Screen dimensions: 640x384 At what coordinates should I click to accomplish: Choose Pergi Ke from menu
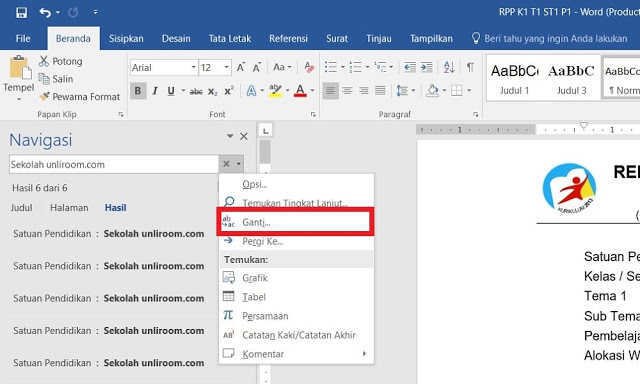point(296,241)
